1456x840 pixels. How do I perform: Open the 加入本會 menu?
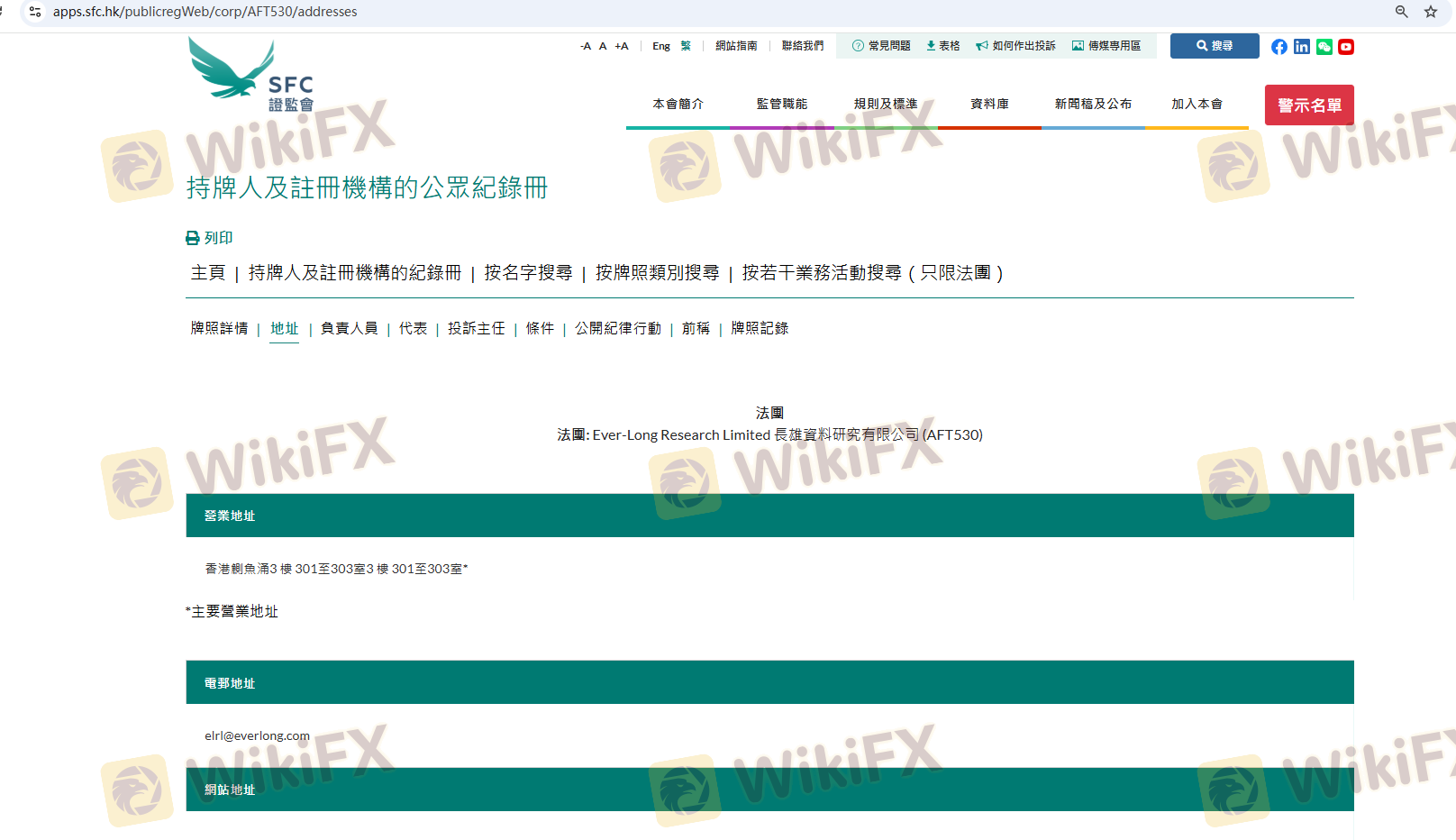[1197, 105]
